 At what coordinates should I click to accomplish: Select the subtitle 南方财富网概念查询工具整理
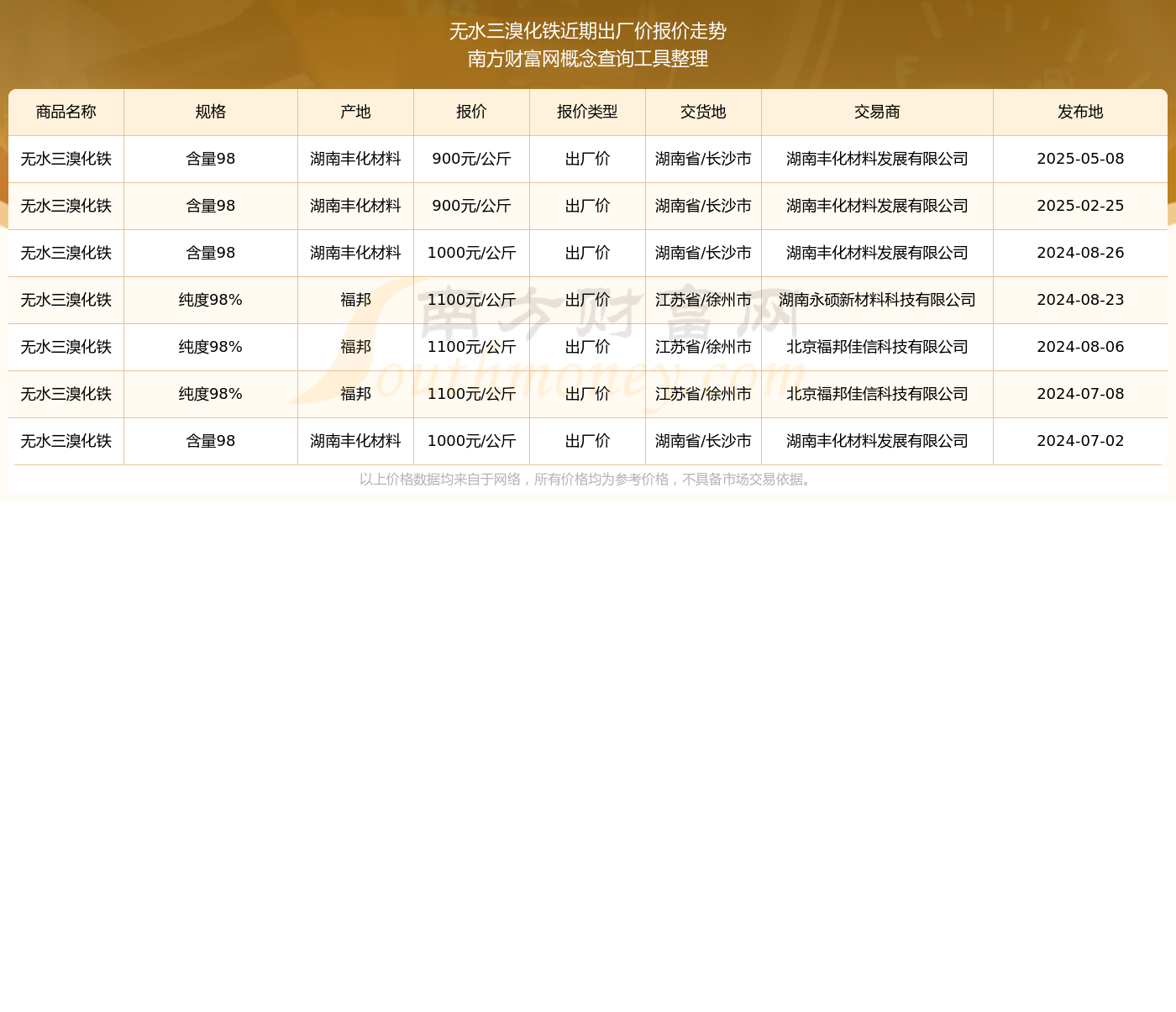pyautogui.click(x=588, y=59)
